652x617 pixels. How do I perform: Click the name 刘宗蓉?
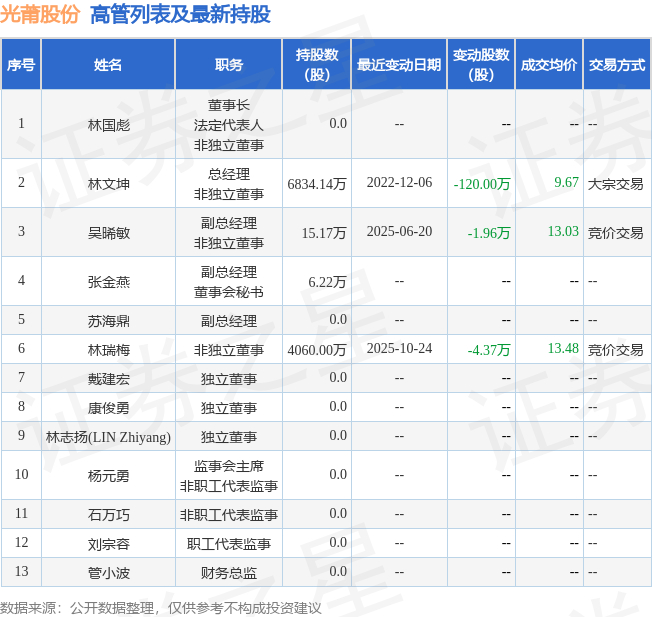[x=109, y=544]
